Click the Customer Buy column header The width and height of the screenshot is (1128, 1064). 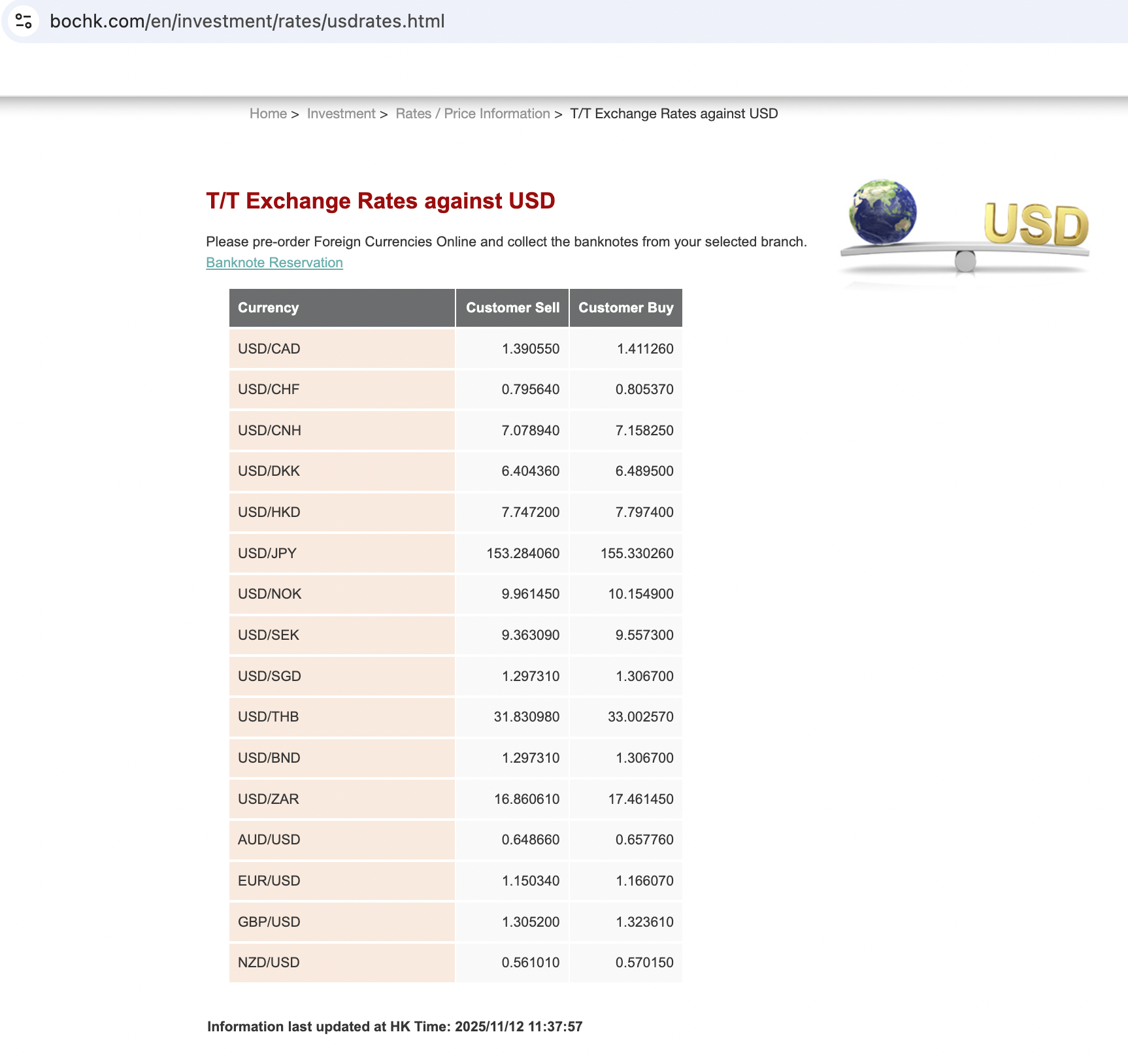point(625,308)
